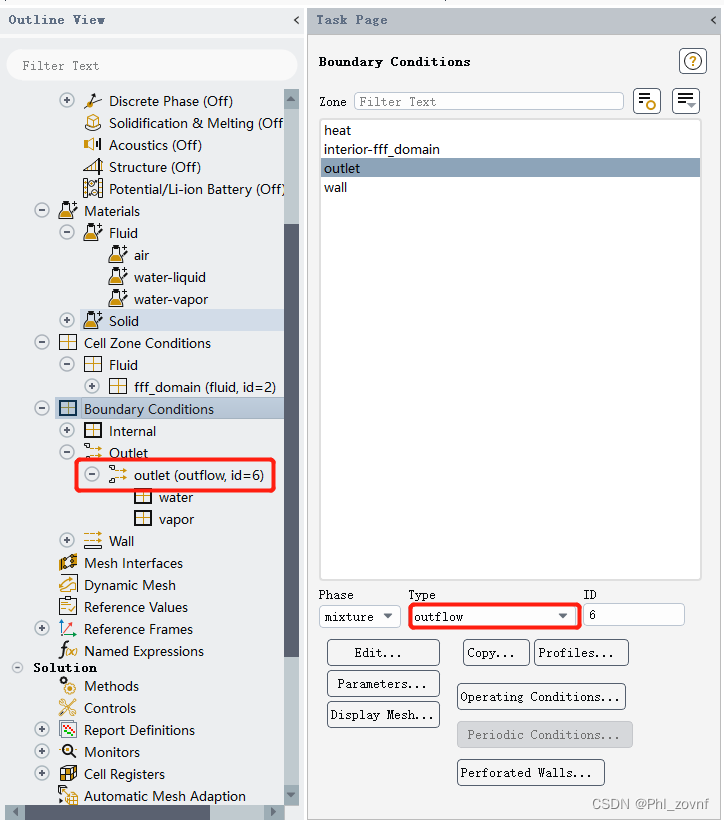This screenshot has height=820, width=724.
Task: Click the Outline View vertical scrollbar
Action: pyautogui.click(x=291, y=400)
